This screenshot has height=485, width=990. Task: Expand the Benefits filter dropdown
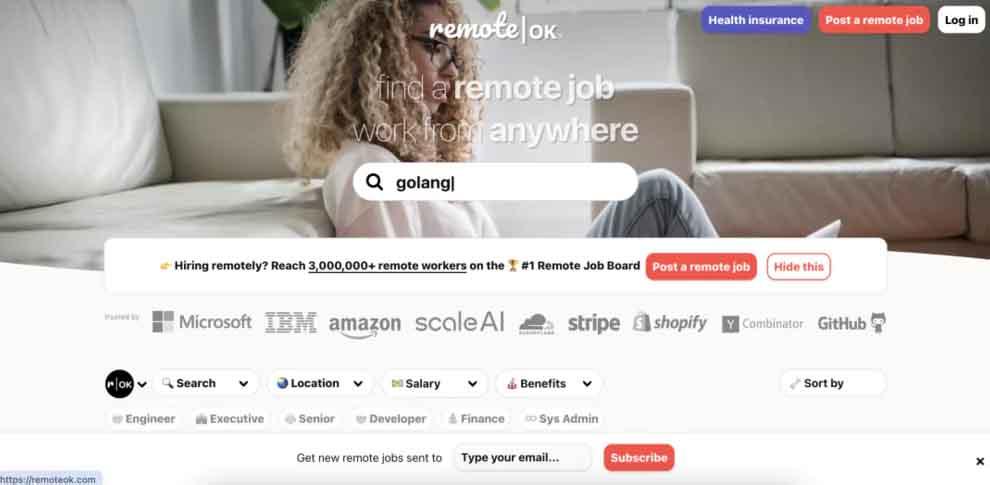tap(549, 383)
